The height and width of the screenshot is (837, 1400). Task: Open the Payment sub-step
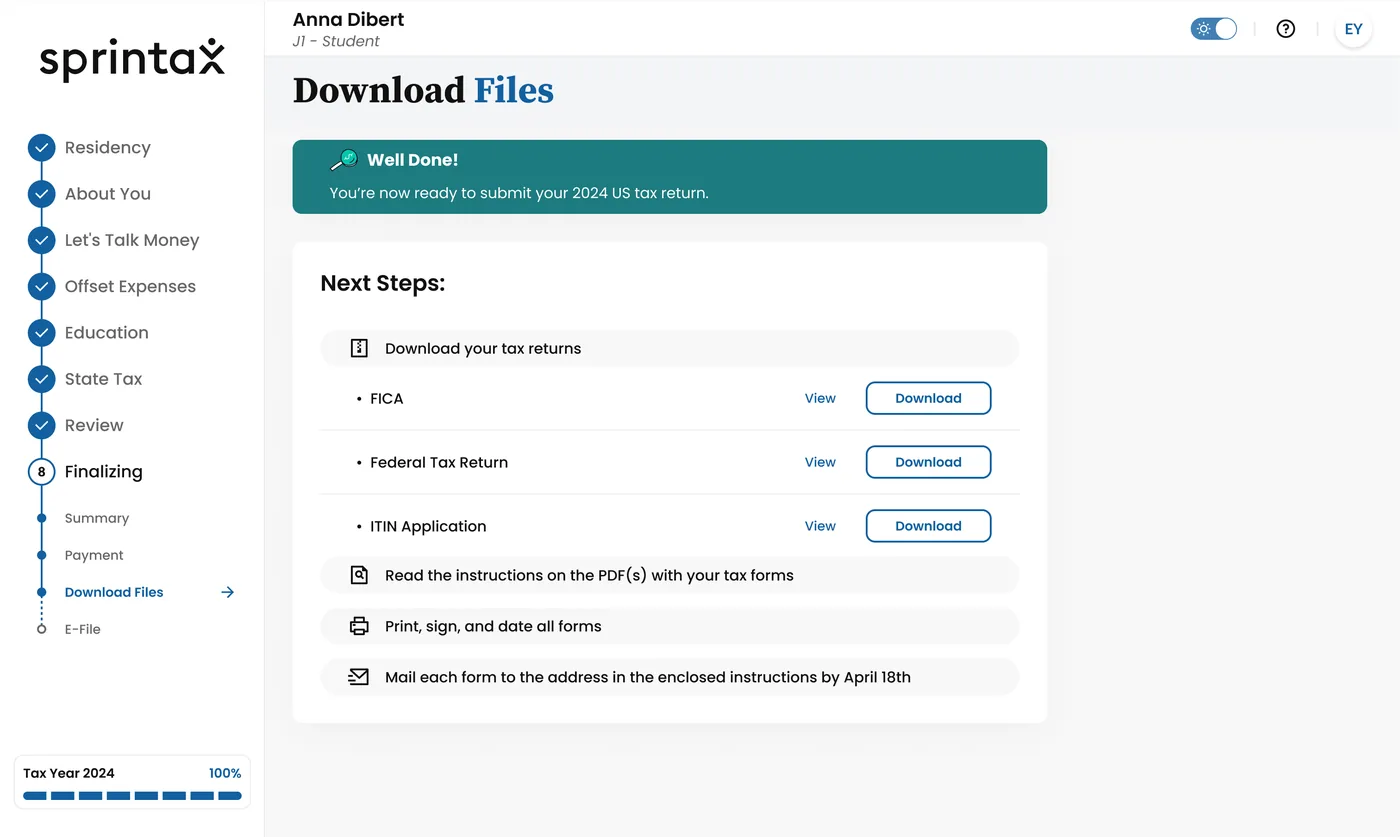click(x=94, y=555)
